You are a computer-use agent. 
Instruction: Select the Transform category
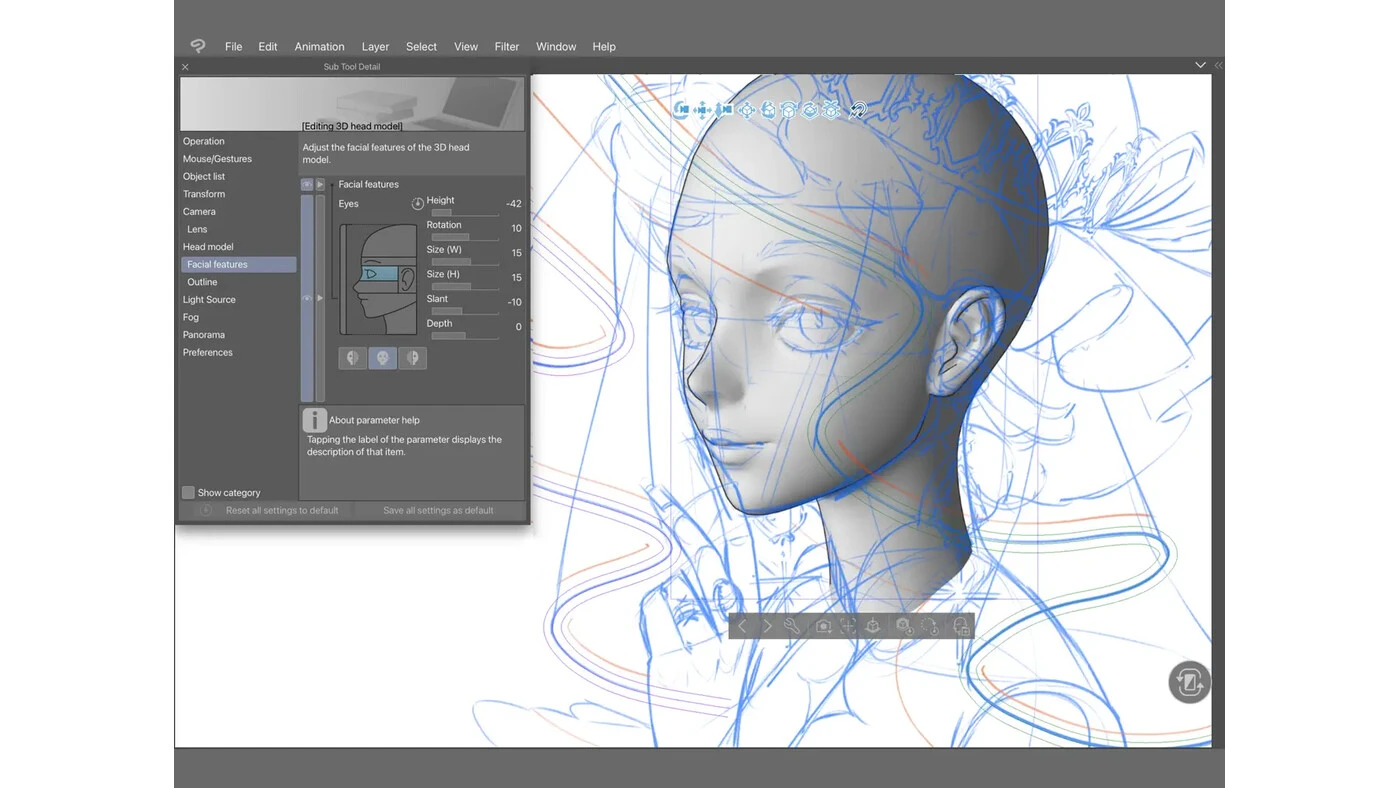point(204,194)
